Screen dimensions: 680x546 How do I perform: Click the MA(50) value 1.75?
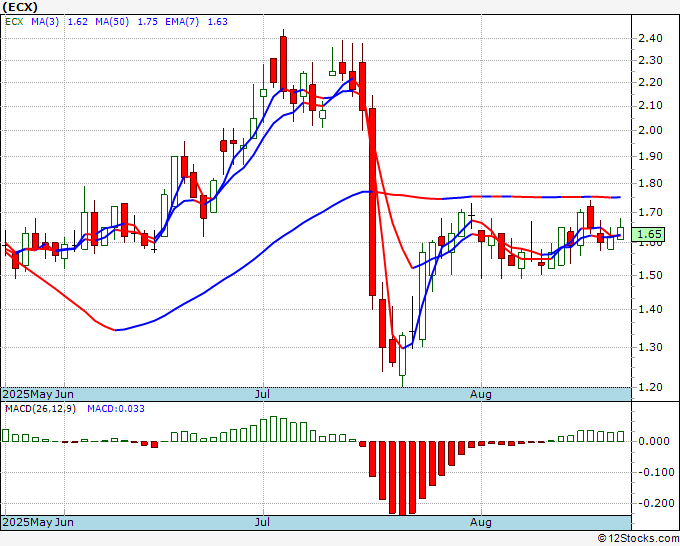pos(147,22)
